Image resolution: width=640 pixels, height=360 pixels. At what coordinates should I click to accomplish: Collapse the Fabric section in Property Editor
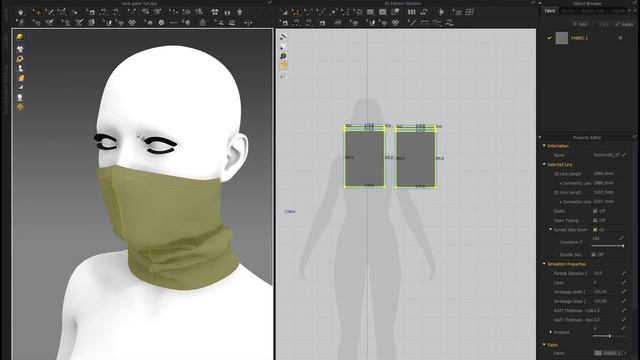coord(544,345)
